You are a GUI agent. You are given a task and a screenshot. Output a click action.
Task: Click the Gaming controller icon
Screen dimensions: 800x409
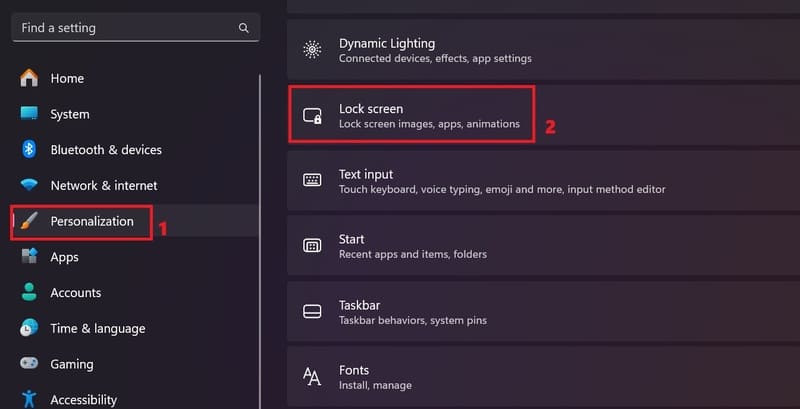click(29, 364)
